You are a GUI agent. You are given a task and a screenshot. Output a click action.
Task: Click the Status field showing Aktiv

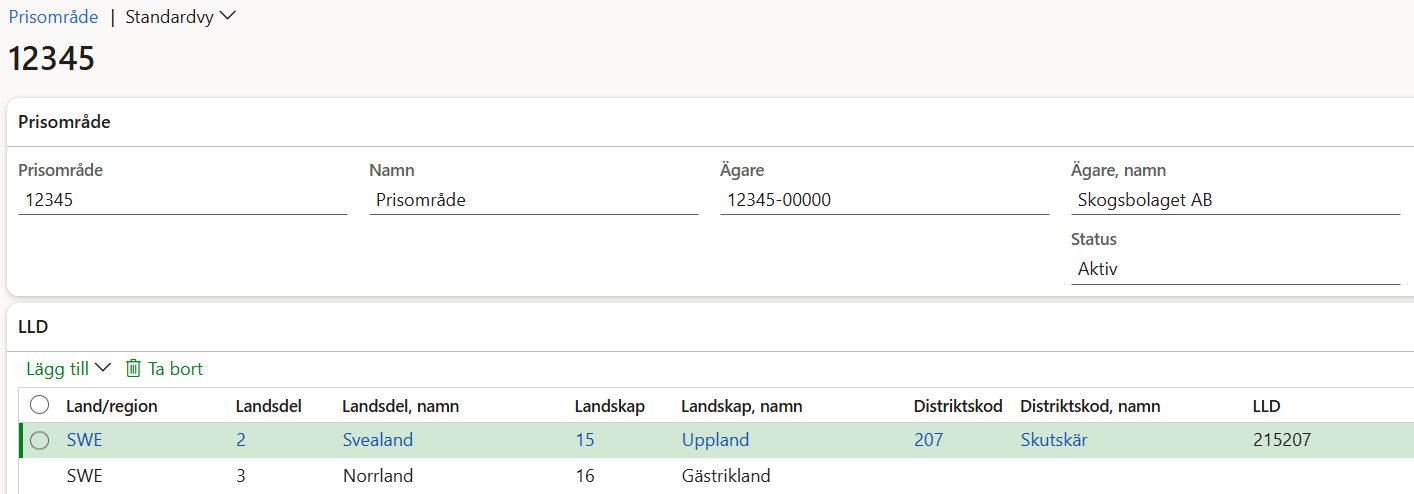click(1235, 269)
